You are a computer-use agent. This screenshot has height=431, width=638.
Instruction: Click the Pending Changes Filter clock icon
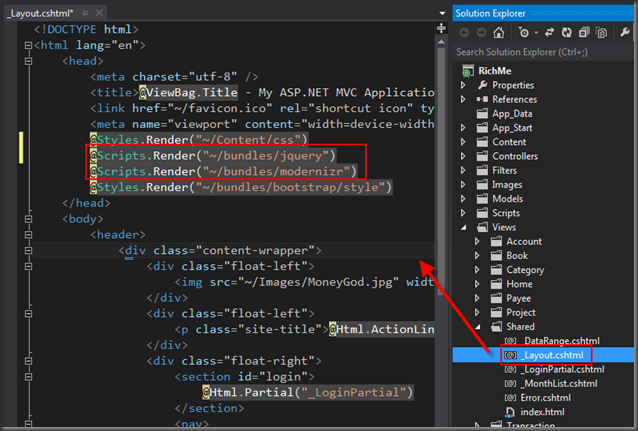coord(524,32)
